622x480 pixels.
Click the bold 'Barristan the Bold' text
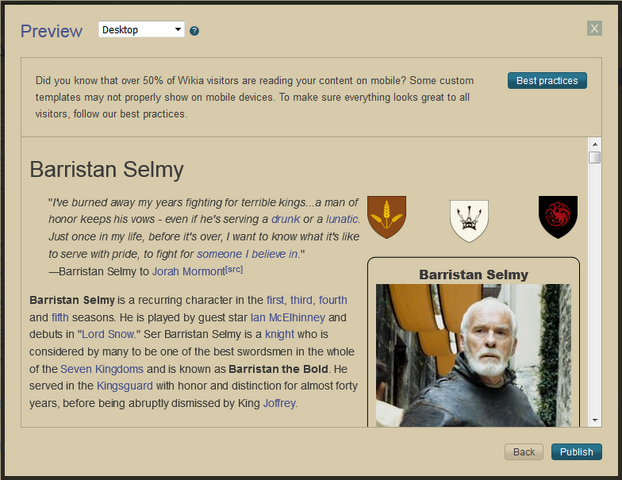pos(278,369)
